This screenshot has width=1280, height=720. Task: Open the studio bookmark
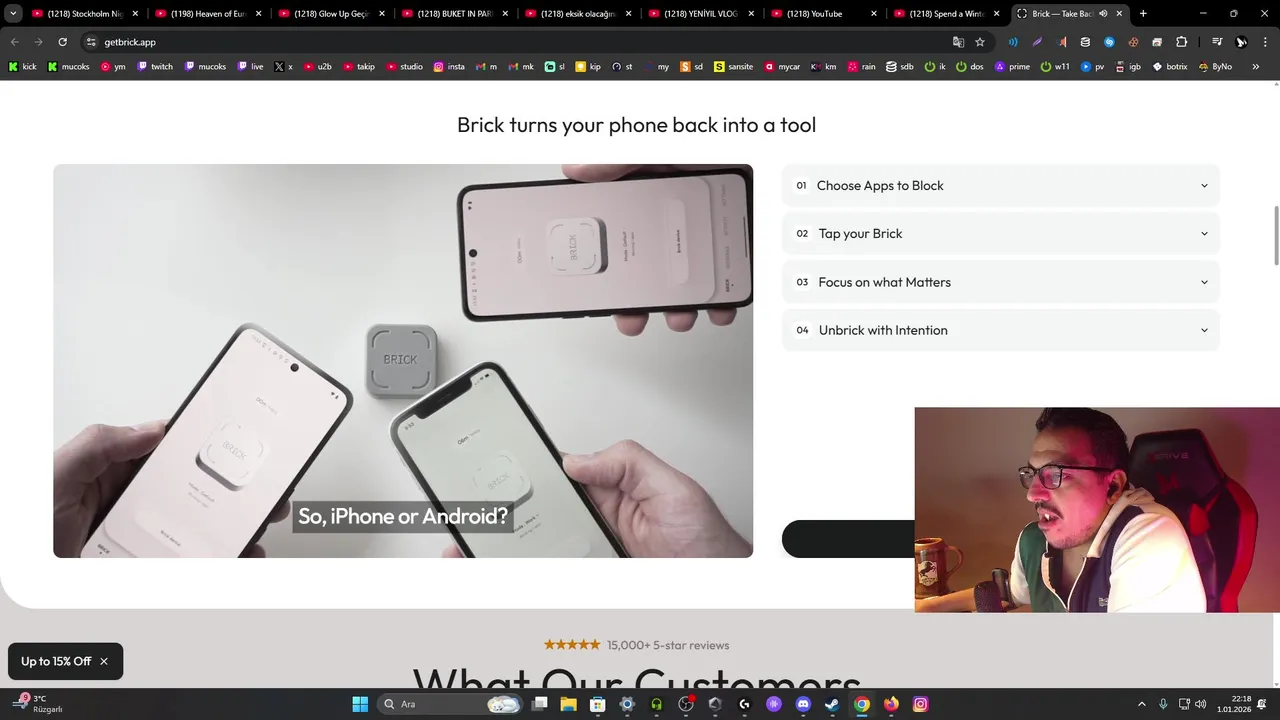(x=405, y=66)
